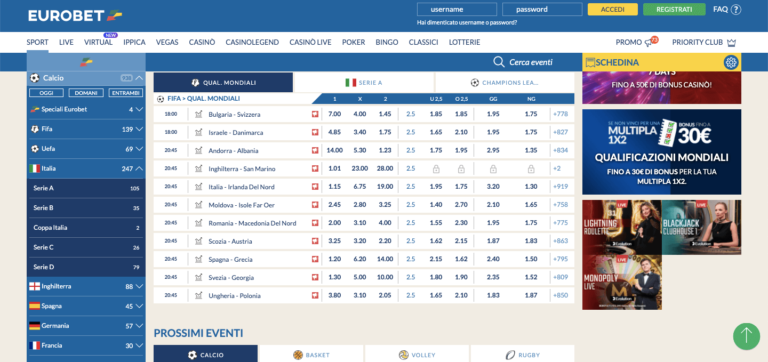Toggle the OGGI filter
Image resolution: width=768 pixels, height=362 pixels.
pyautogui.click(x=47, y=93)
